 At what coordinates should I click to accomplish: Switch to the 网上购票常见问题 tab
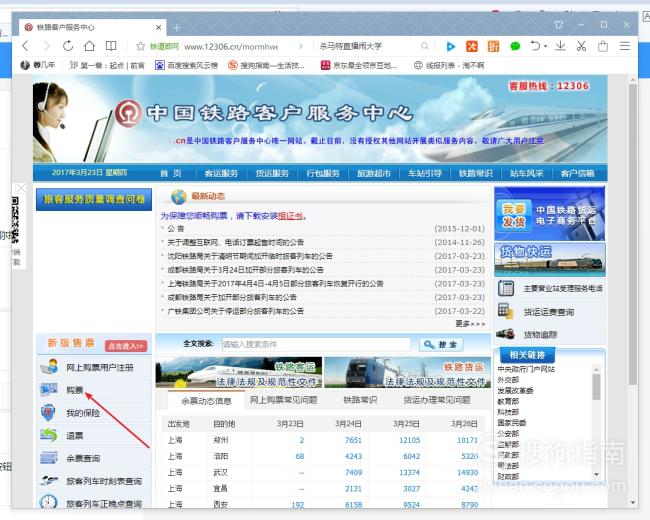(x=284, y=400)
